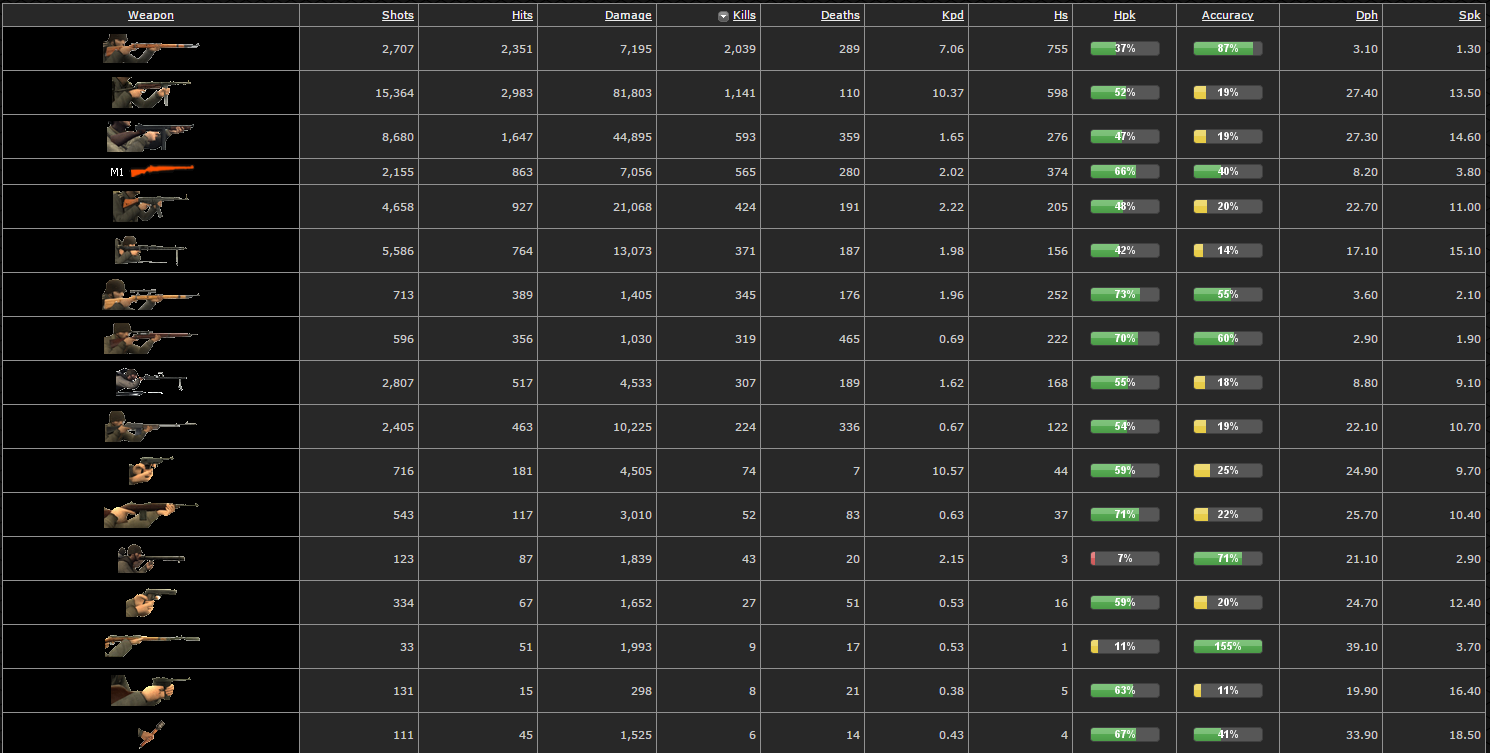
Task: Sort table by Shots column
Action: (398, 15)
